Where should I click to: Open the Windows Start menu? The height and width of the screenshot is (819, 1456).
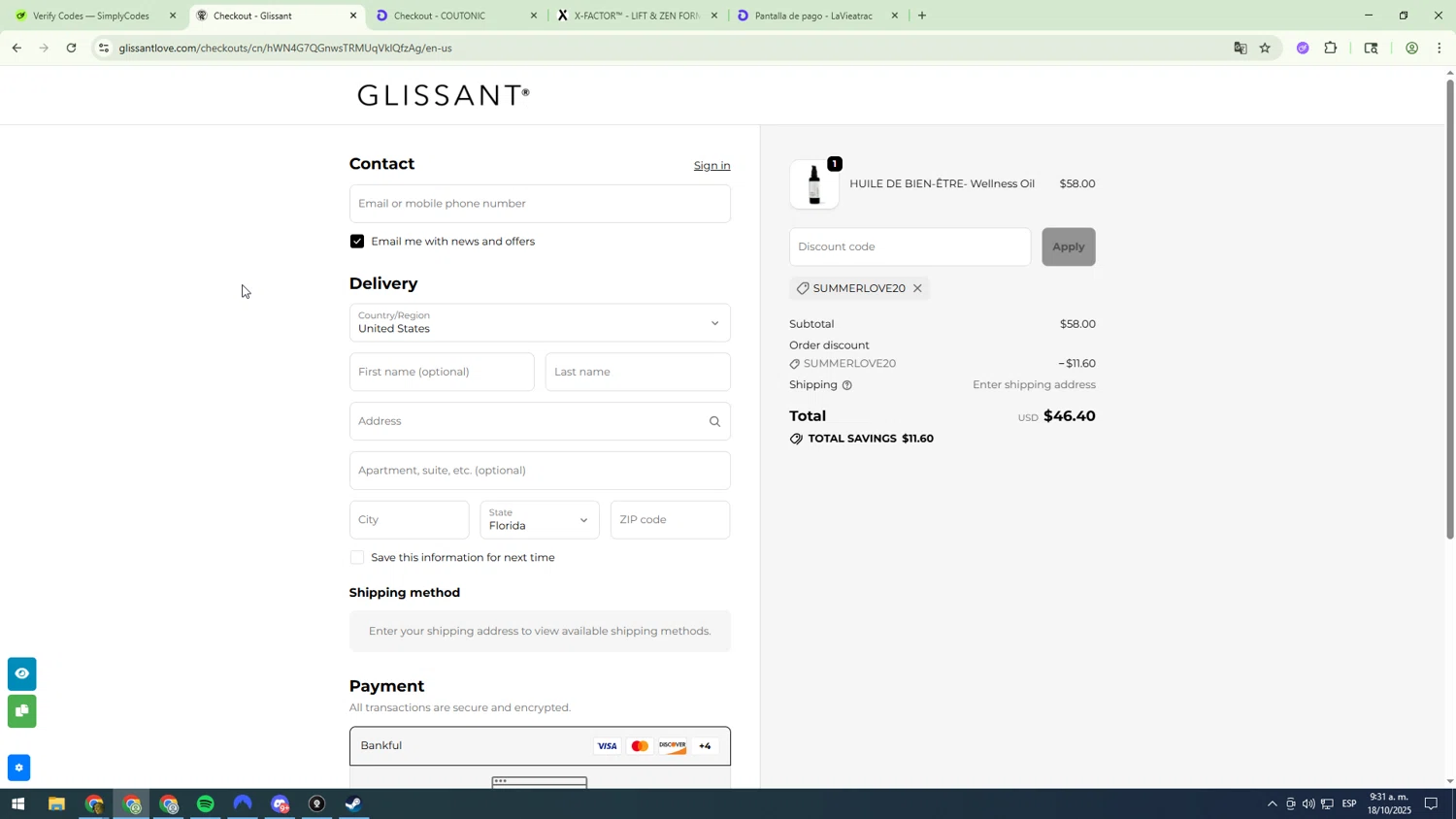[17, 804]
